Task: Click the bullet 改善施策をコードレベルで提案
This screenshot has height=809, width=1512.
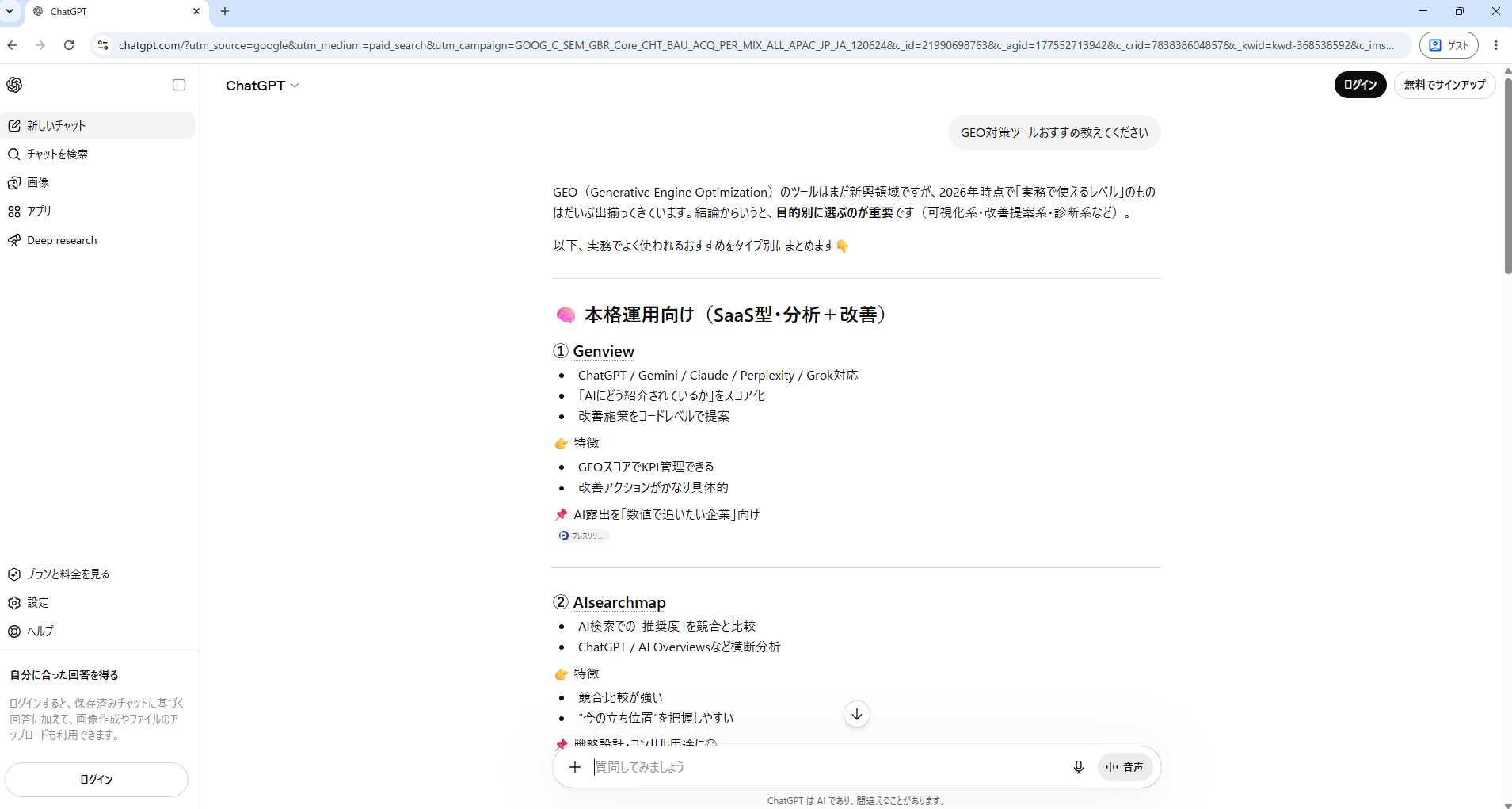Action: coord(653,416)
